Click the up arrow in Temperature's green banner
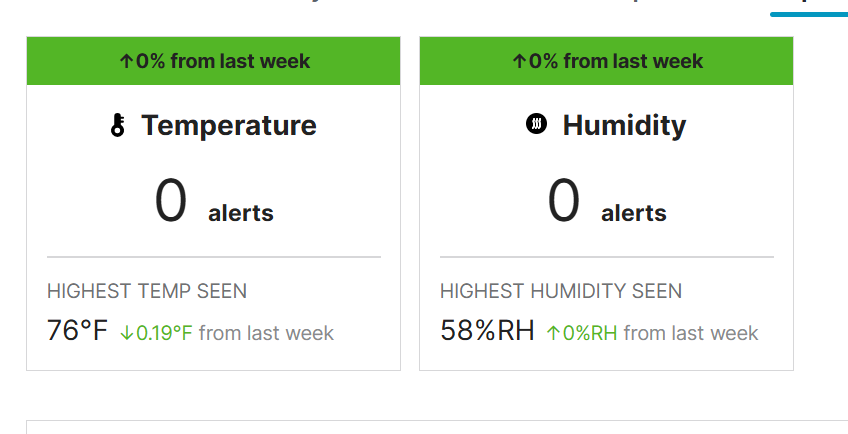This screenshot has width=848, height=434. (126, 62)
